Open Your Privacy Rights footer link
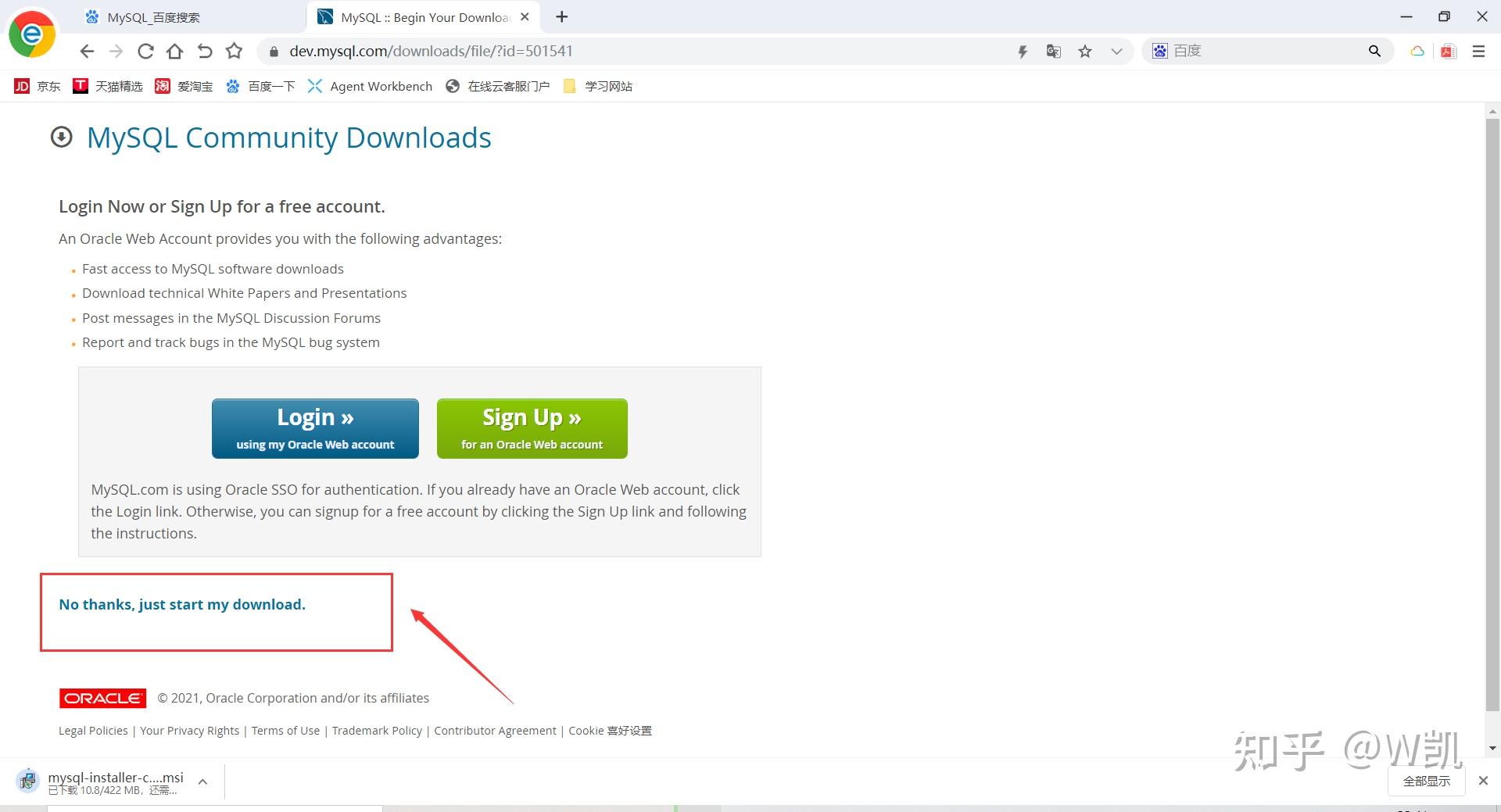Screen dimensions: 1501x812 [x=189, y=731]
